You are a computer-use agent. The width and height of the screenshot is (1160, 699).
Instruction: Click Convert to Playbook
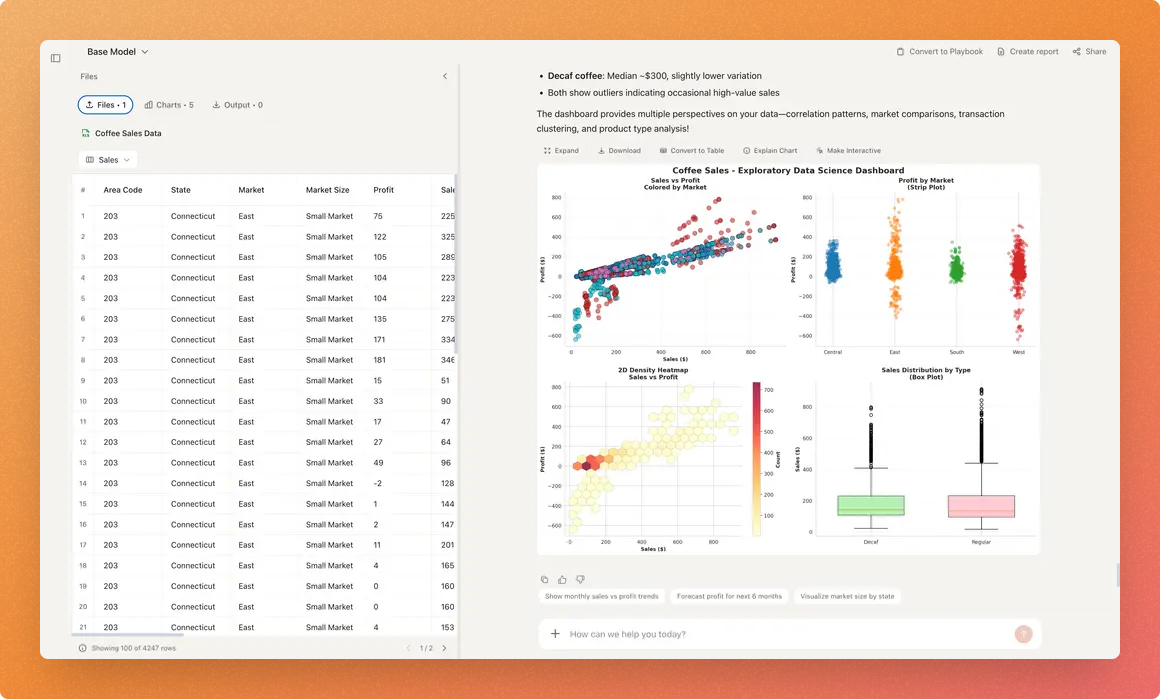940,51
